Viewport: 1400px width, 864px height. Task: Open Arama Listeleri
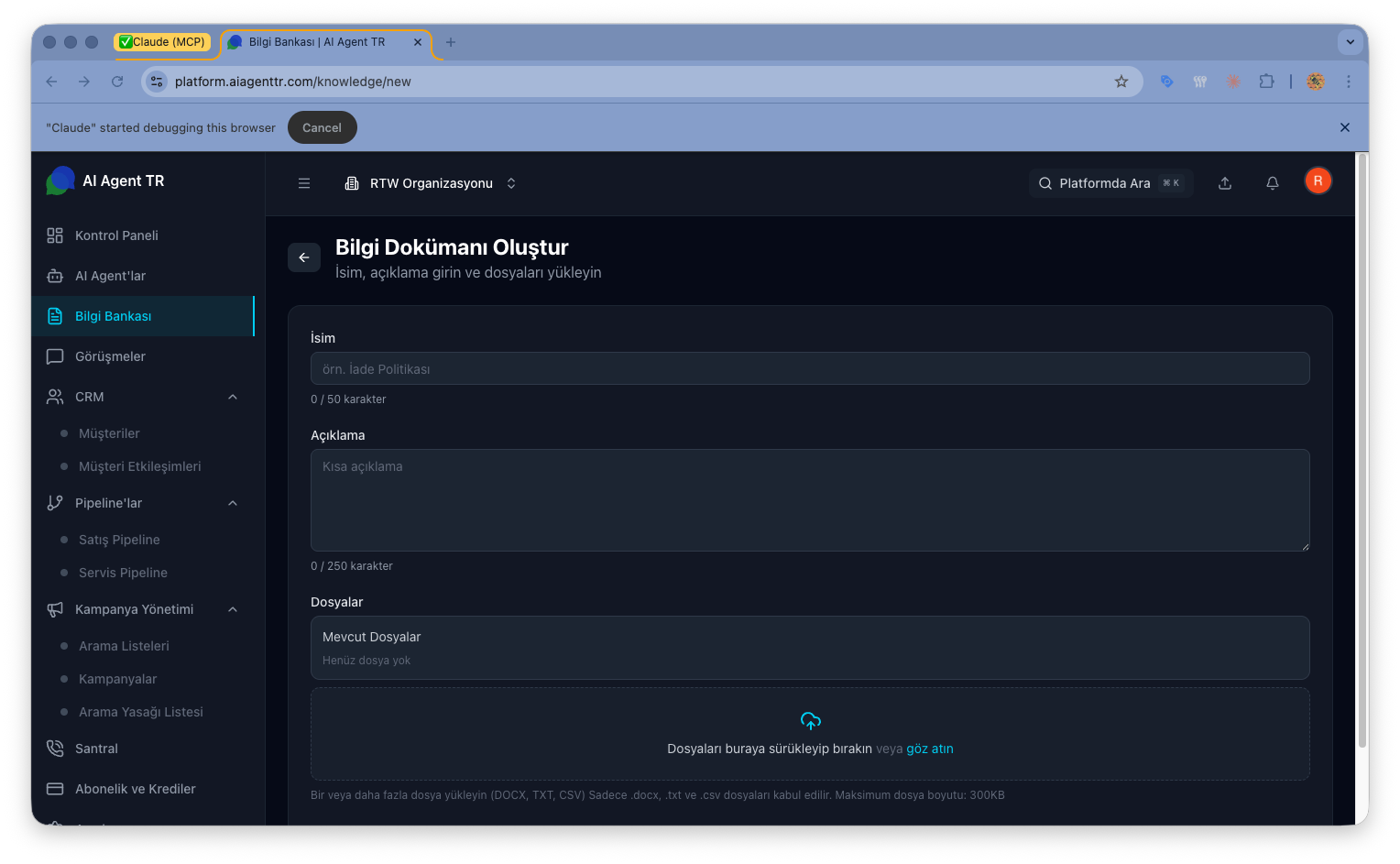pyautogui.click(x=124, y=646)
